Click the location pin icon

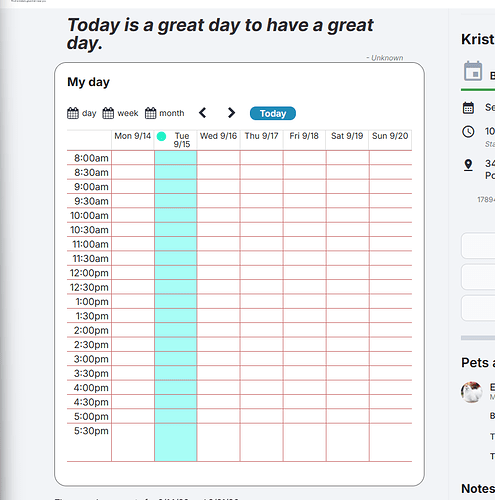(468, 165)
